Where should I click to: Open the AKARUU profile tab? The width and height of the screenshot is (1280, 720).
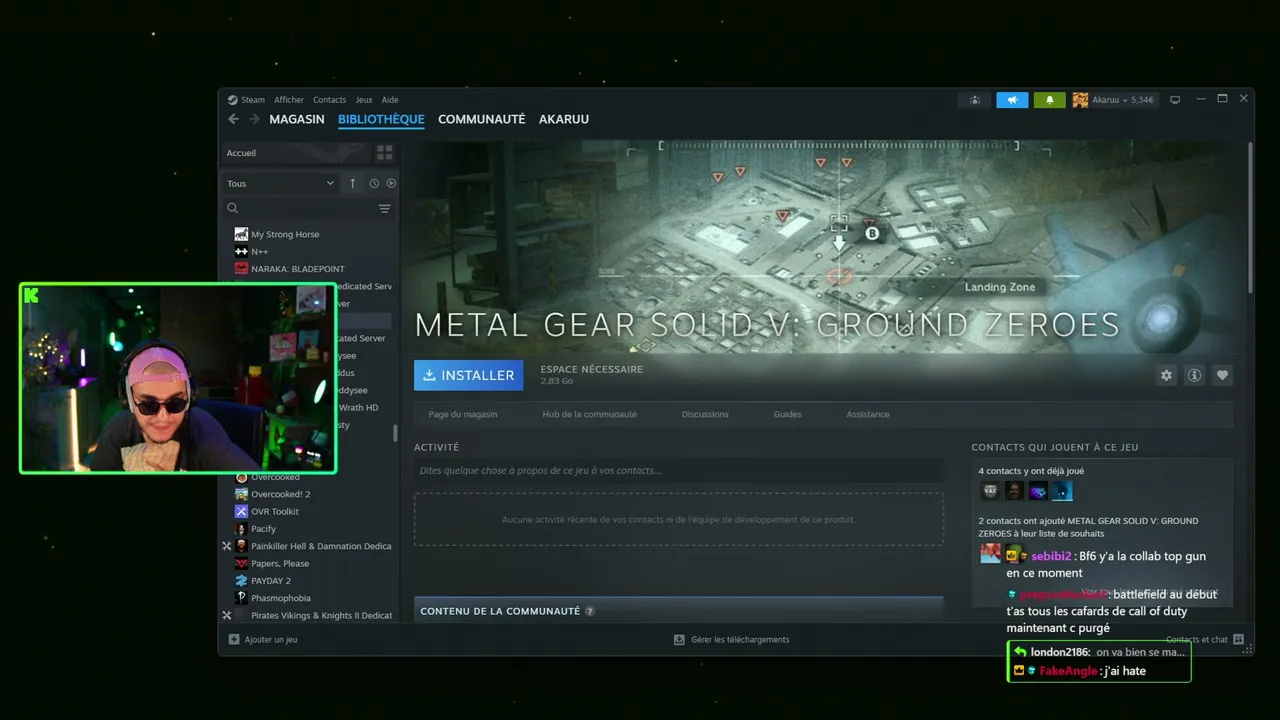pos(564,119)
